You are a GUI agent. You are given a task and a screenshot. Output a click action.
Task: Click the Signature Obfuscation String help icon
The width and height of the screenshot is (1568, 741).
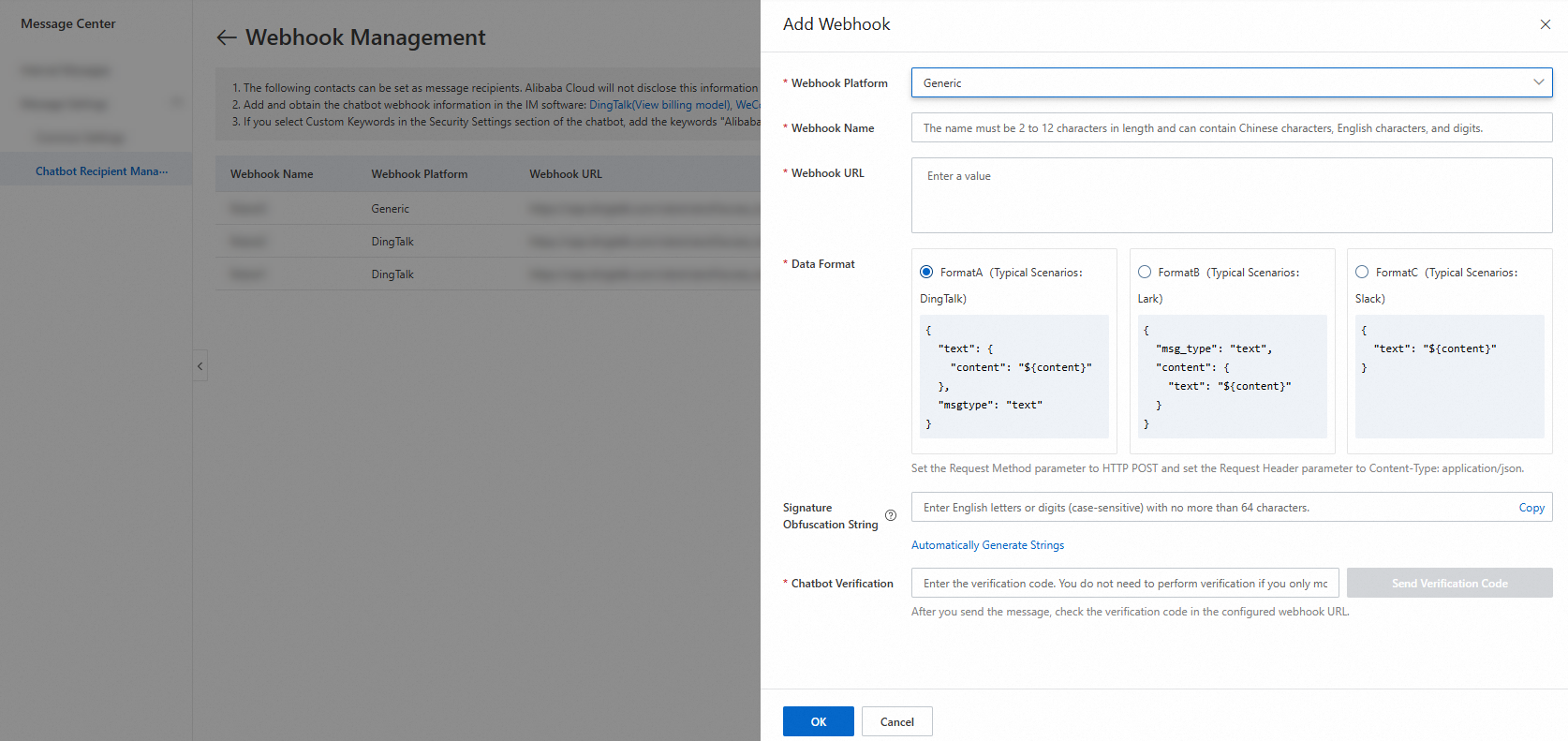pyautogui.click(x=891, y=515)
